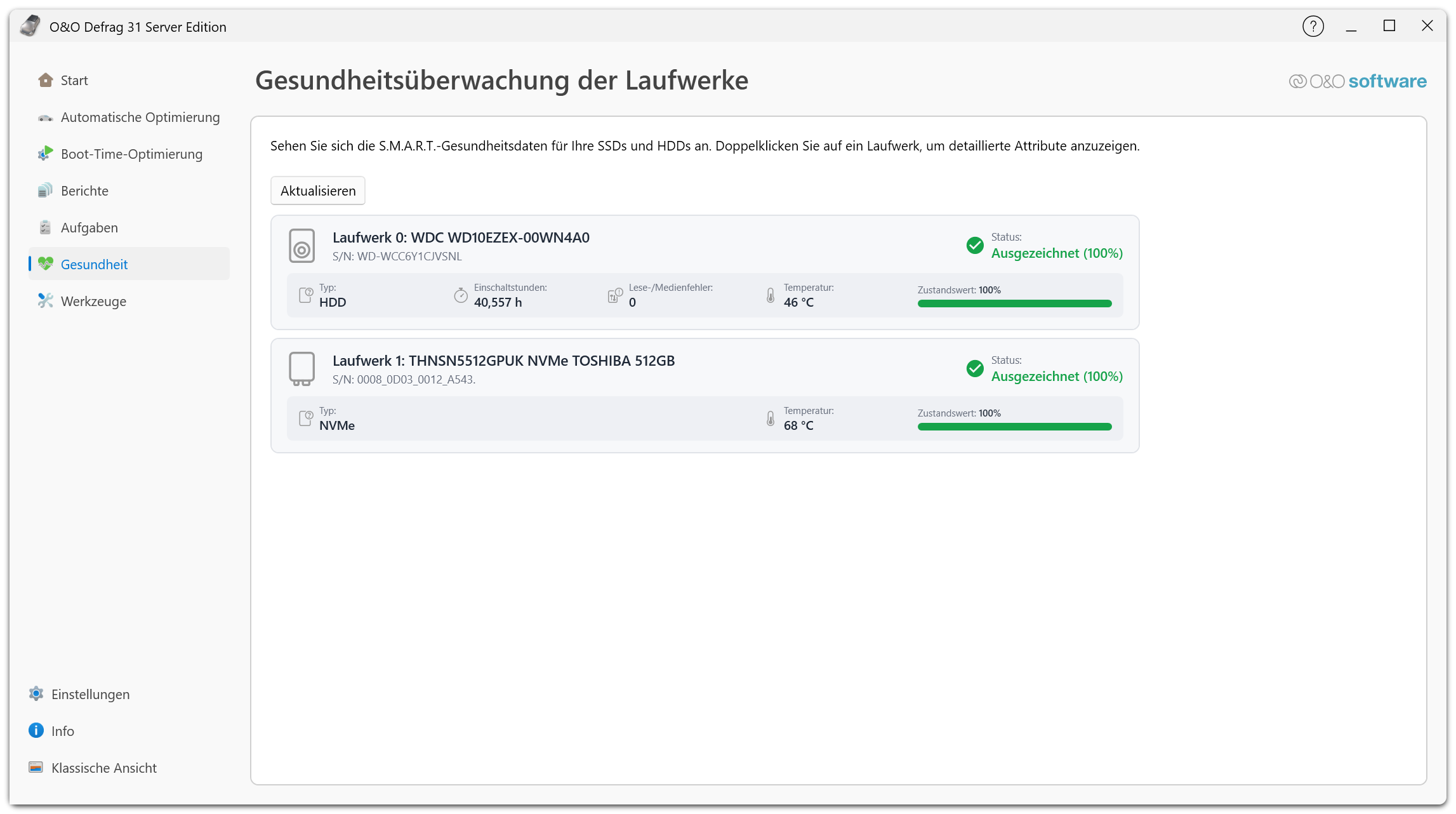Viewport: 1456px width, 814px height.
Task: Click serial number WD-WCC6Y1CJVSNL
Action: click(x=409, y=257)
